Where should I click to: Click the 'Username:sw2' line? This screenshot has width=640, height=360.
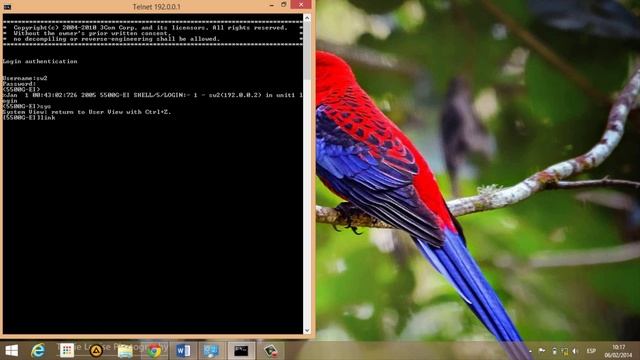(x=25, y=78)
